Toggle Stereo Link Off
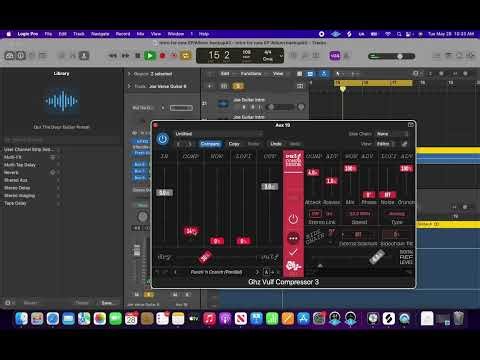 coord(315,214)
